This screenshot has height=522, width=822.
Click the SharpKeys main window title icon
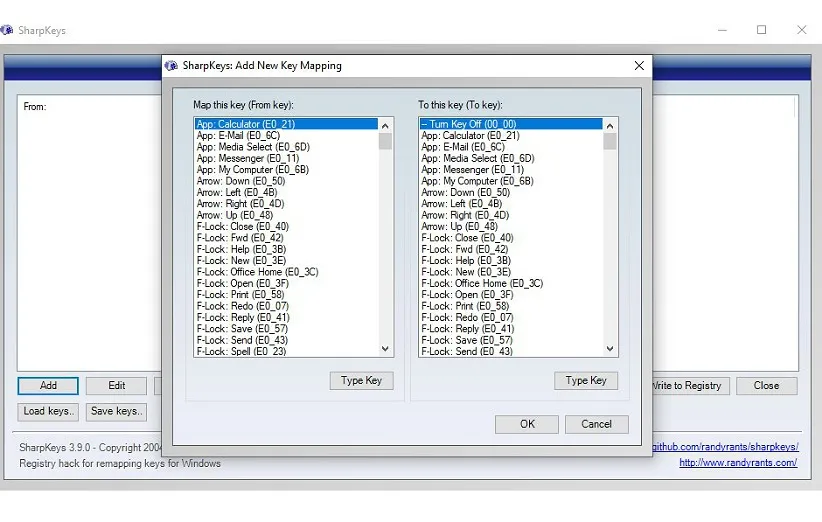(x=8, y=30)
